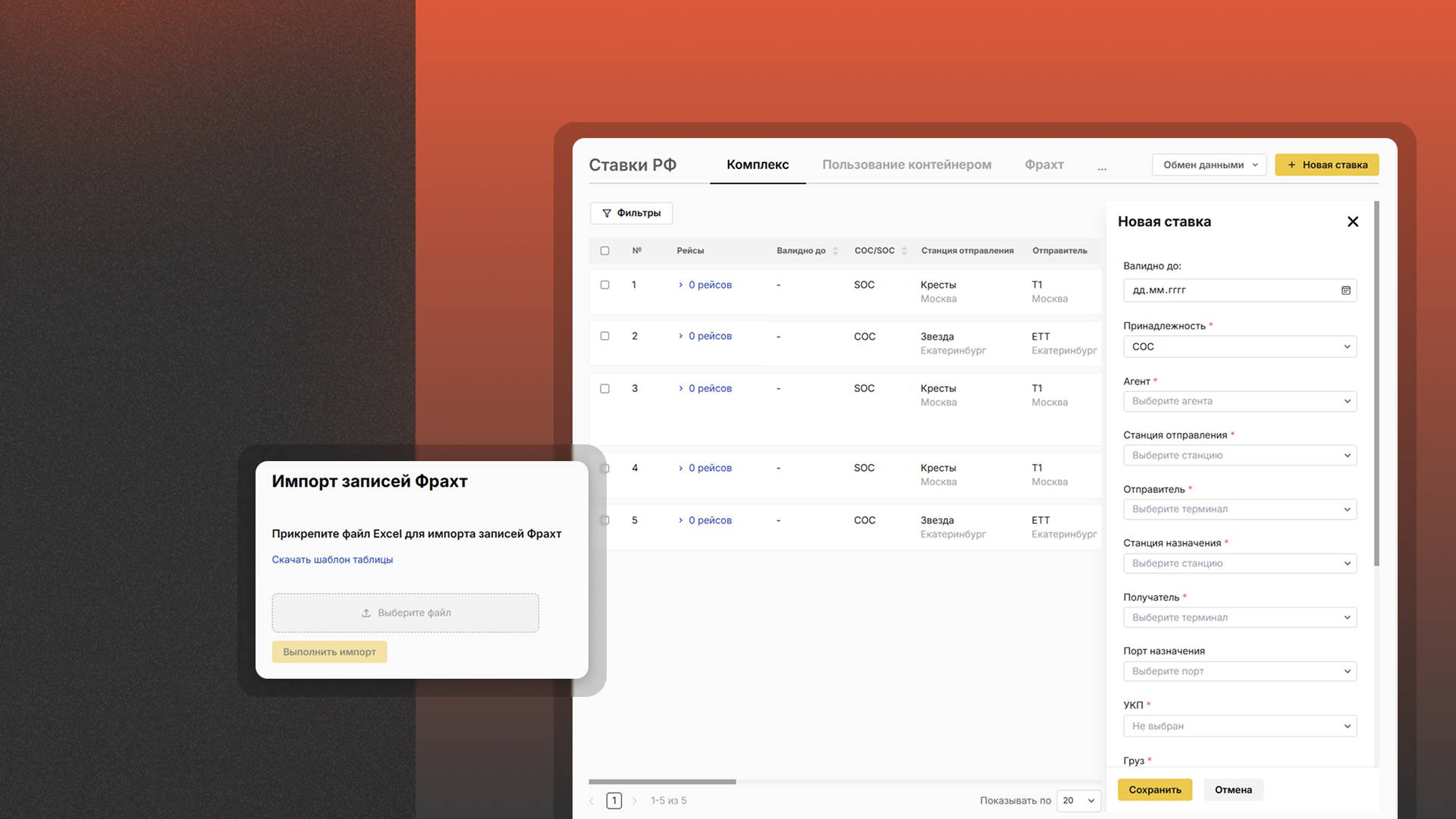Open the Показывать по page size dropdown

pyautogui.click(x=1078, y=801)
